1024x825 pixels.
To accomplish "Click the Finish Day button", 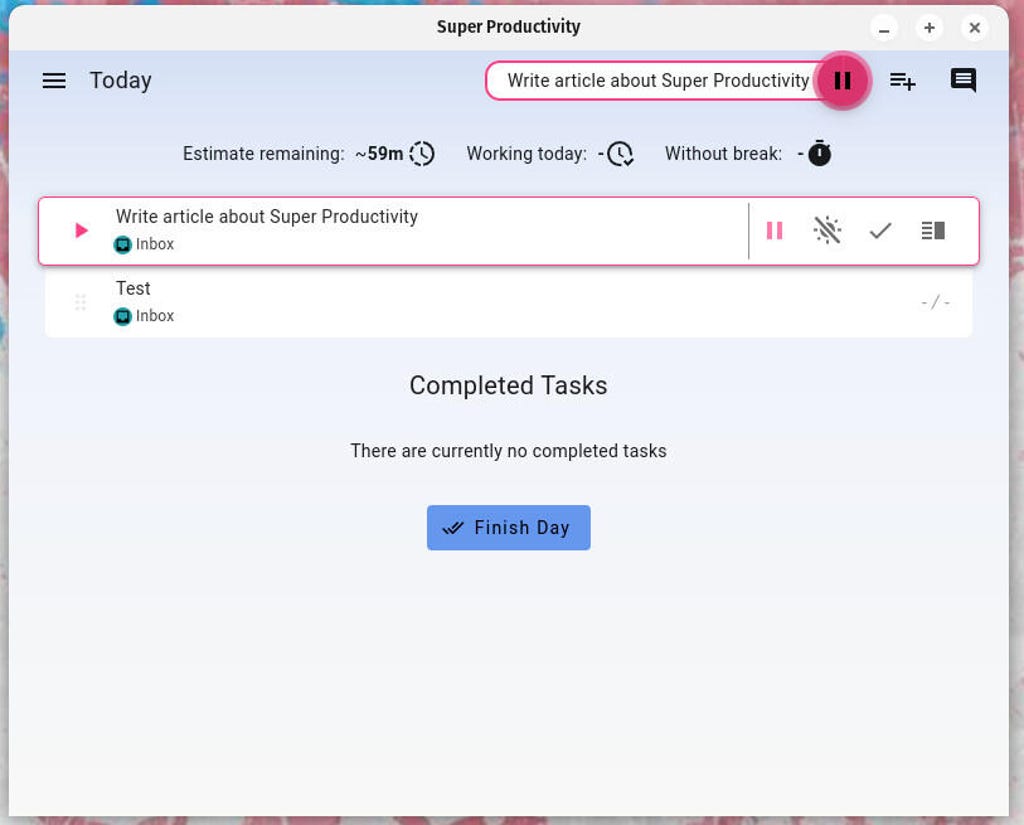I will coord(509,528).
